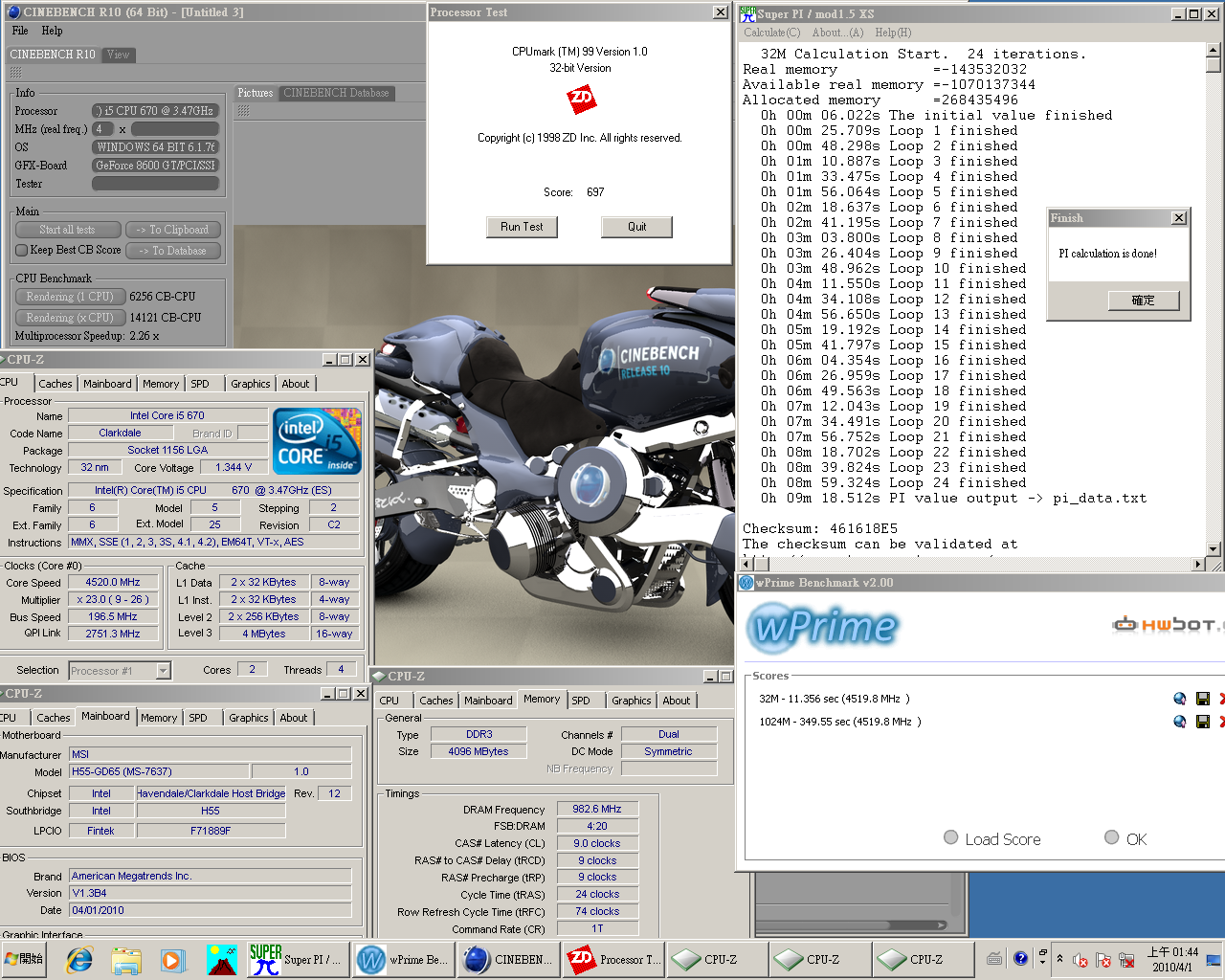Click the globe submit icon for 1024M score

[1180, 722]
